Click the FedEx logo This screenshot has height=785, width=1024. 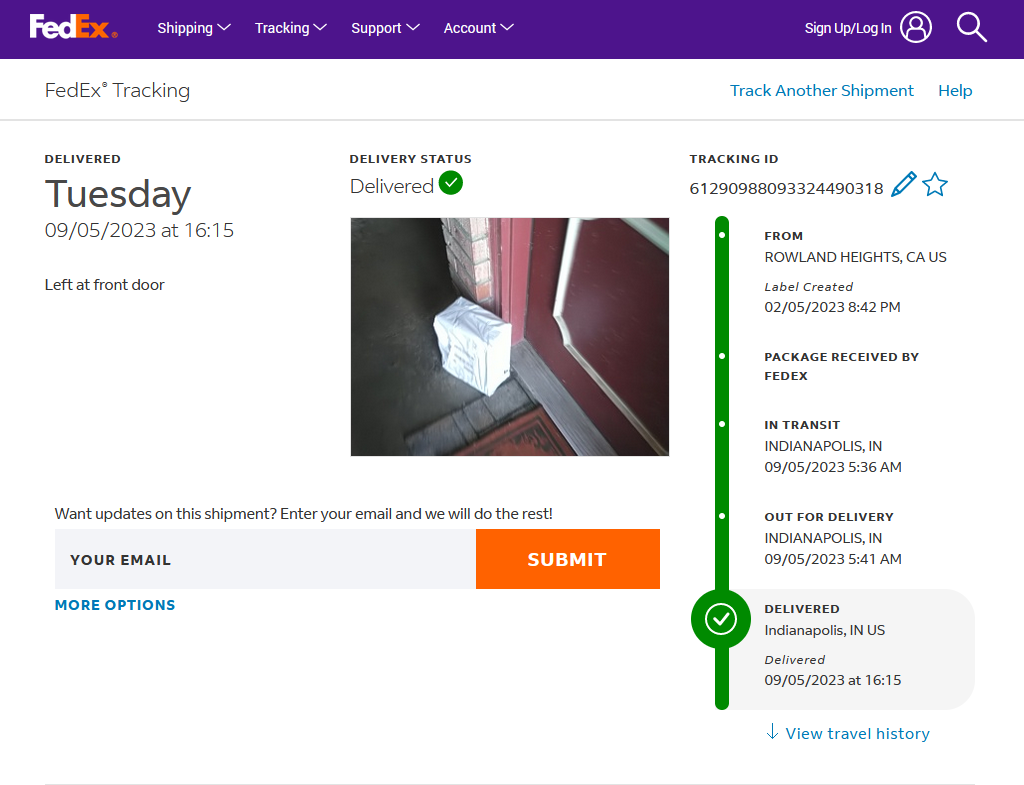point(73,27)
